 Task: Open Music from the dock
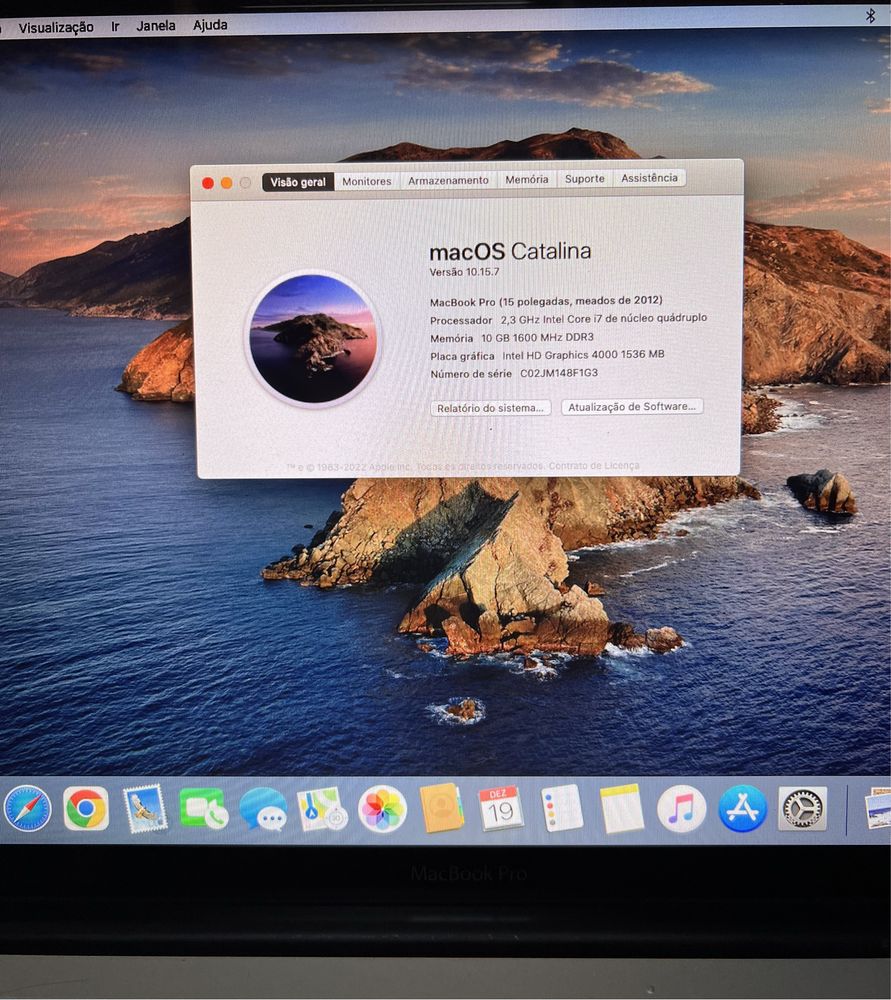(x=681, y=809)
